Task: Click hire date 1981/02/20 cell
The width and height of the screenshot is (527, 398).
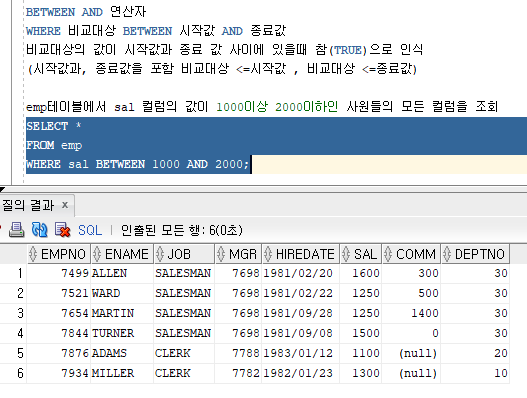Action: [301, 273]
